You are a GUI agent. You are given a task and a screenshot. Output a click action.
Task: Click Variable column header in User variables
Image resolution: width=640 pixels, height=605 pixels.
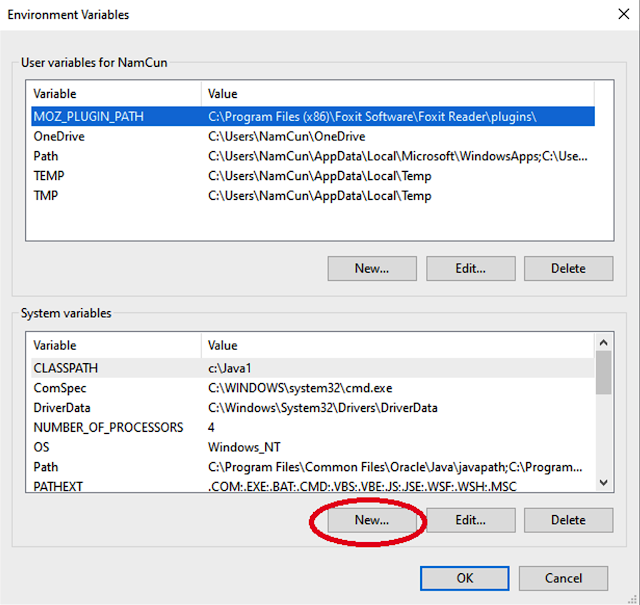click(116, 94)
